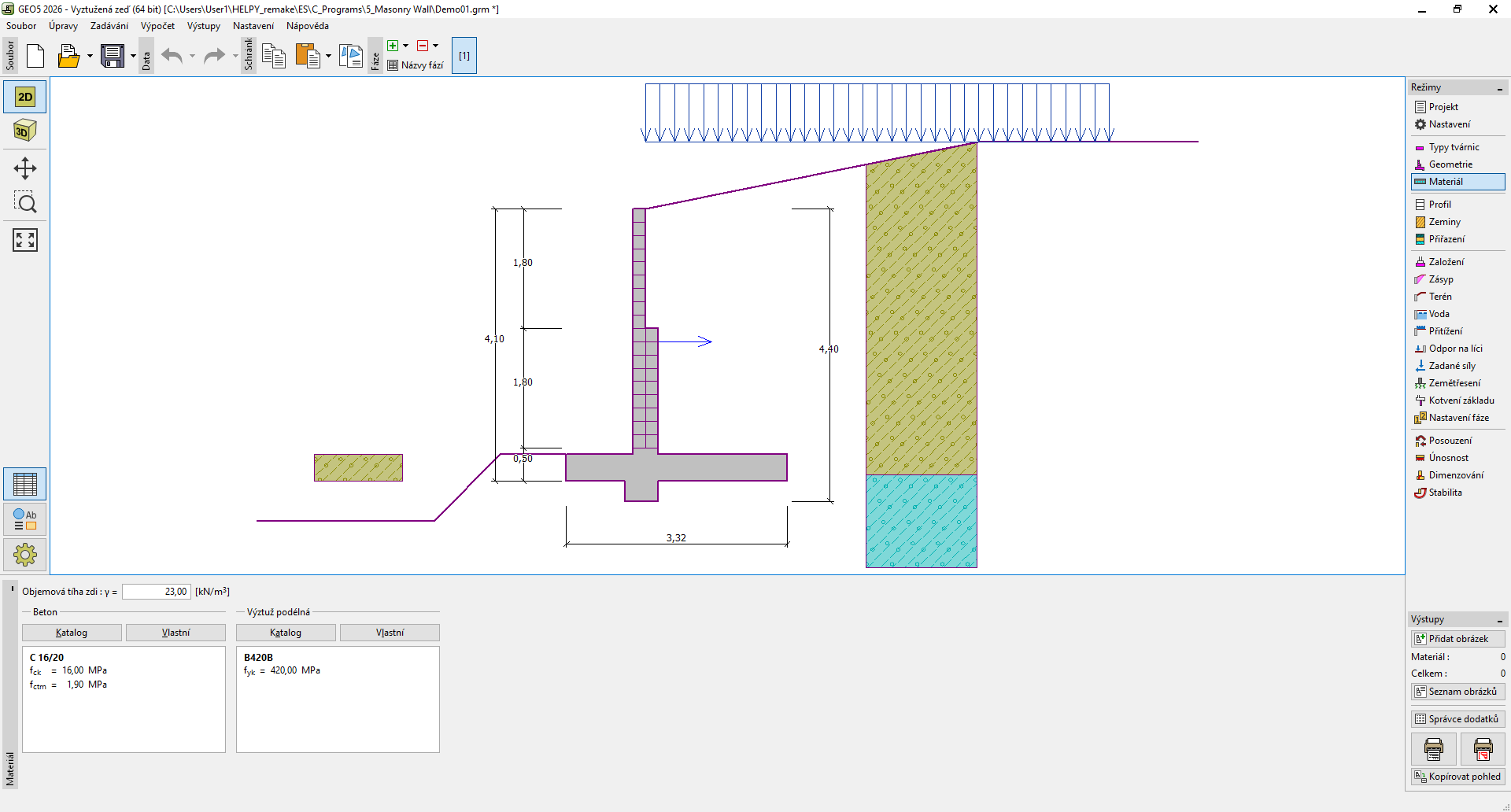Click fit drawing to window icon
The height and width of the screenshot is (812, 1511).
25,240
